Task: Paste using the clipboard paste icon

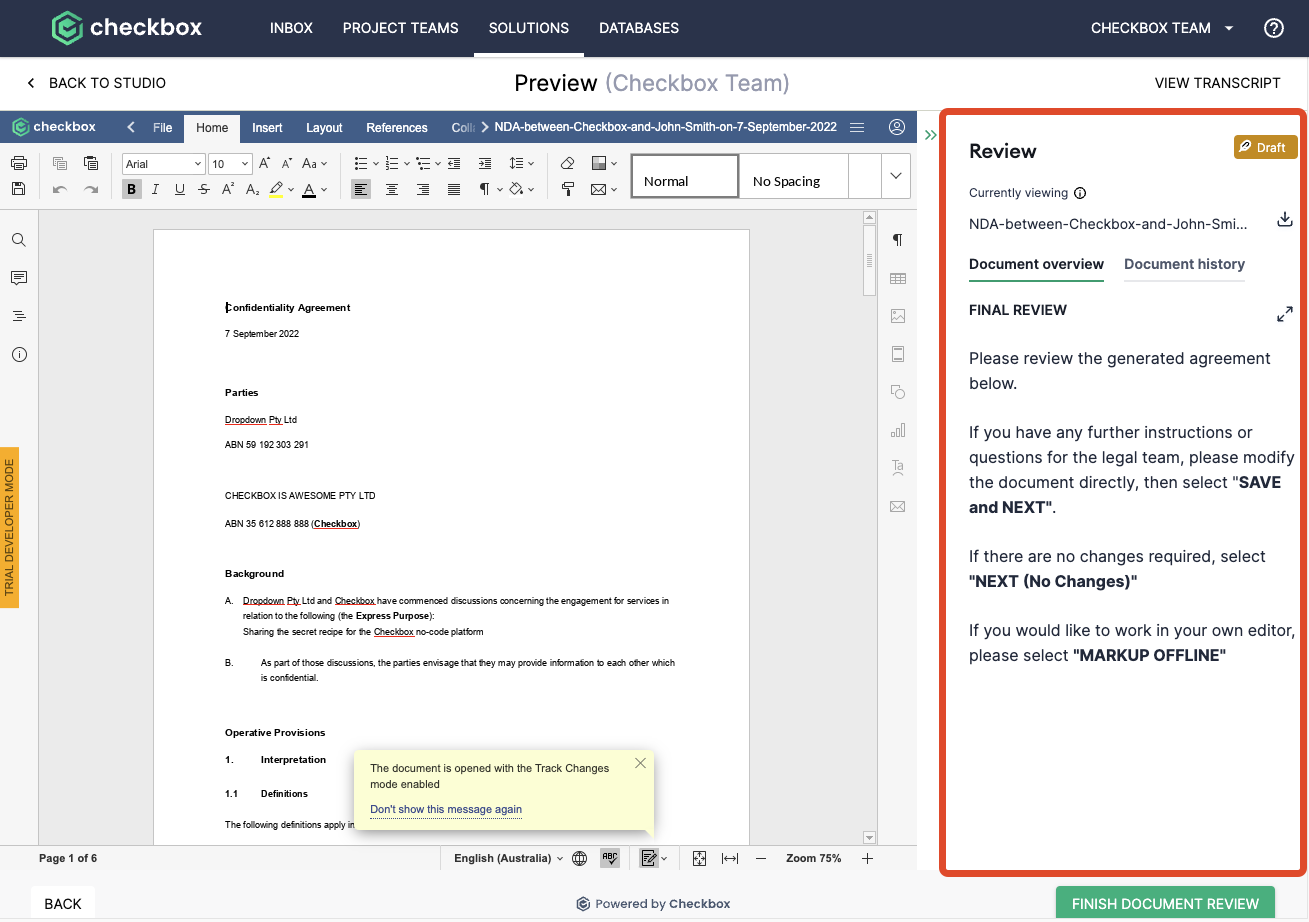Action: (91, 163)
